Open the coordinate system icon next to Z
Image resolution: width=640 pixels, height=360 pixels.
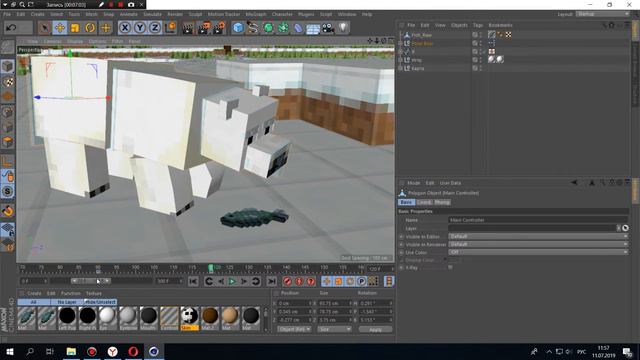(170, 28)
